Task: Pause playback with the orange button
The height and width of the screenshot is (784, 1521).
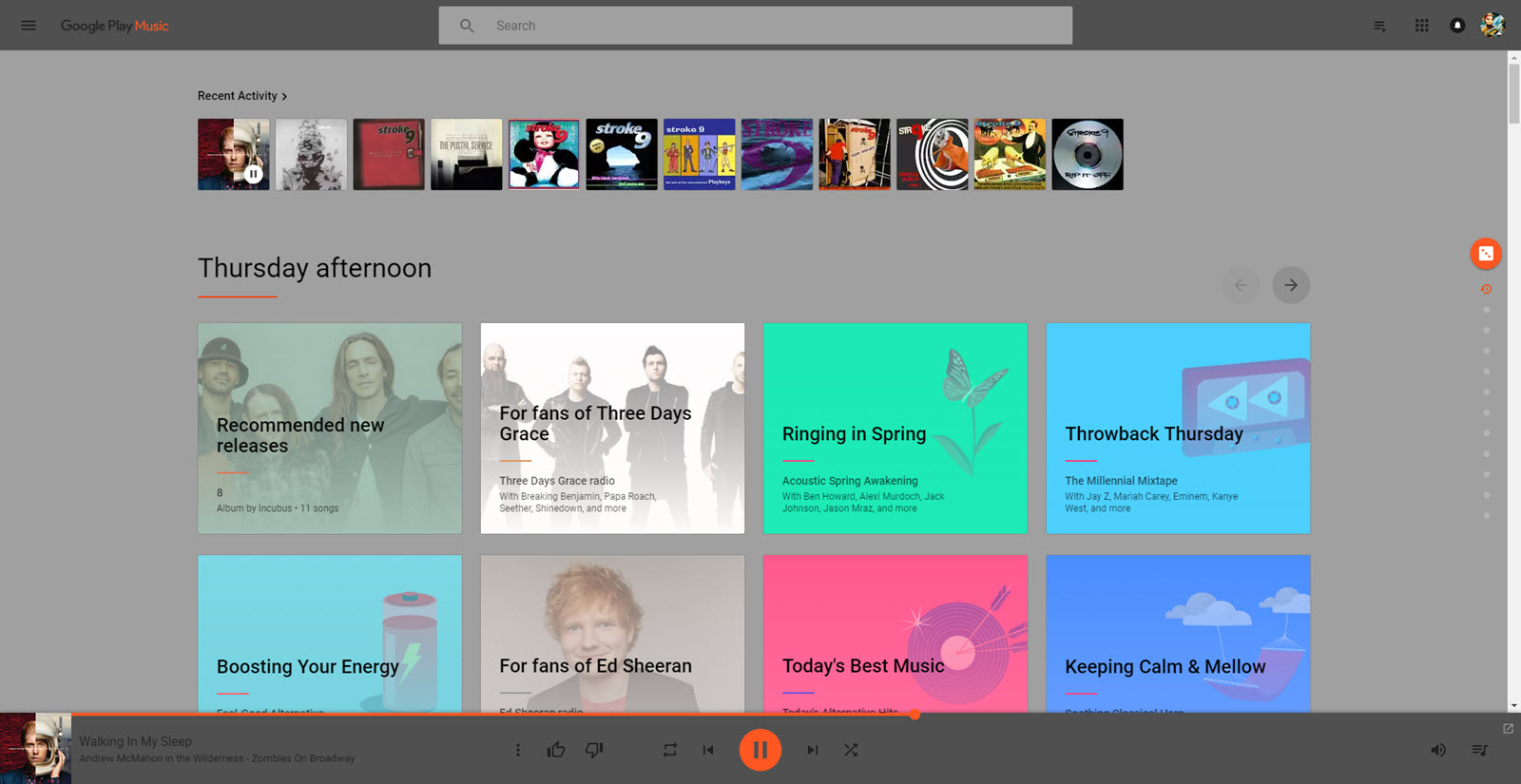Action: [760, 750]
